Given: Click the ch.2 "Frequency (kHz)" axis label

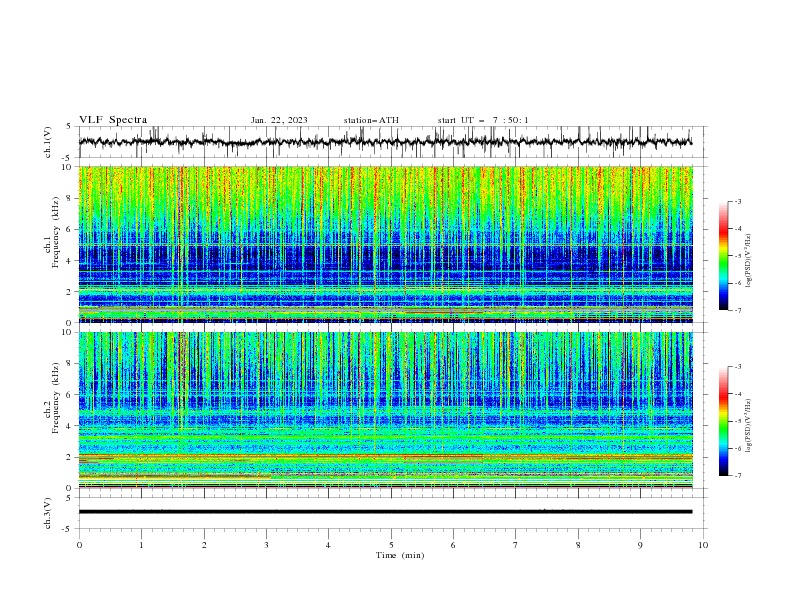Looking at the screenshot, I should tap(56, 398).
